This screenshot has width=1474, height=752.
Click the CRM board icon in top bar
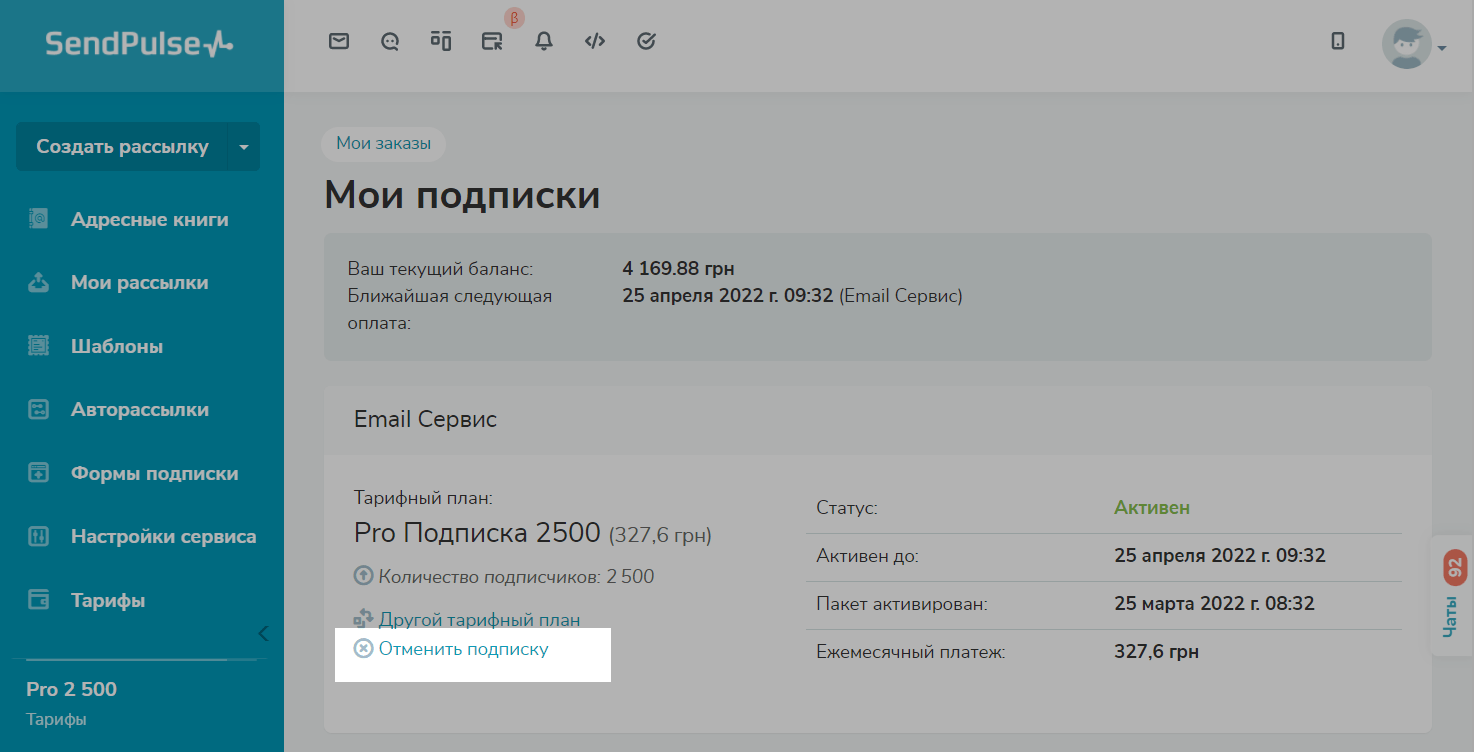[441, 41]
